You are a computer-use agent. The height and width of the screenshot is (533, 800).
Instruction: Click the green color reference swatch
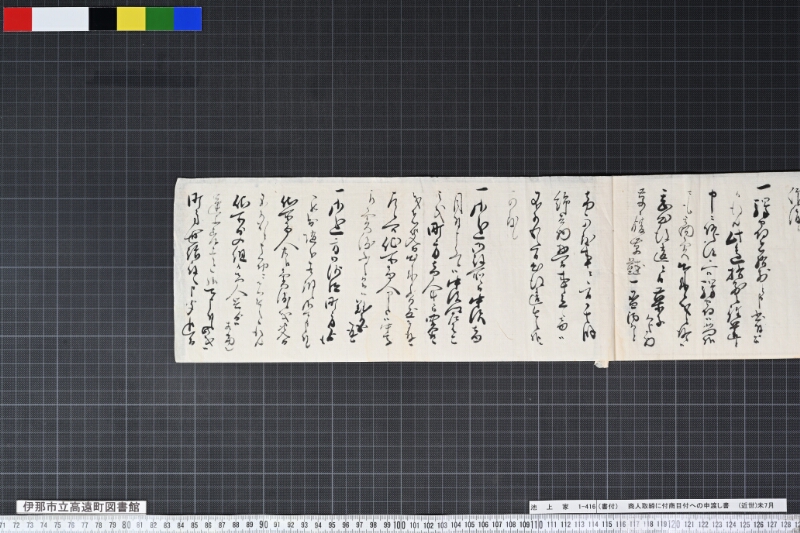click(160, 19)
